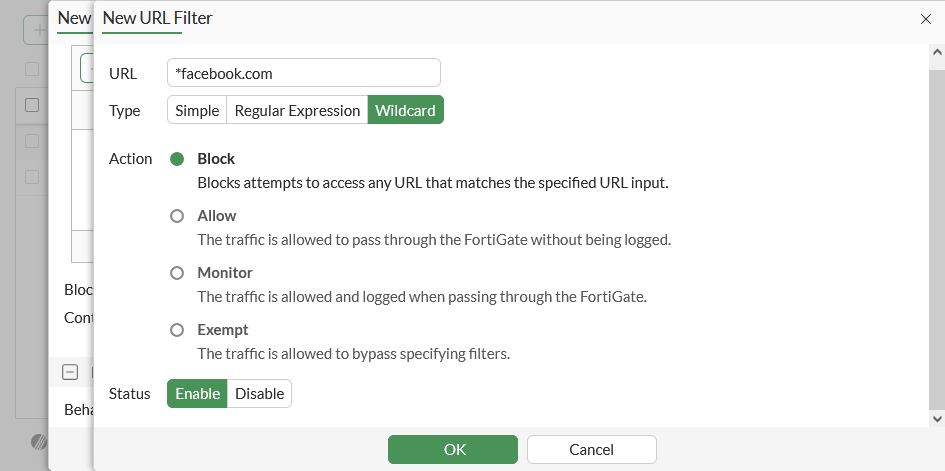Enable the URL filter status
945x471 pixels.
(197, 393)
